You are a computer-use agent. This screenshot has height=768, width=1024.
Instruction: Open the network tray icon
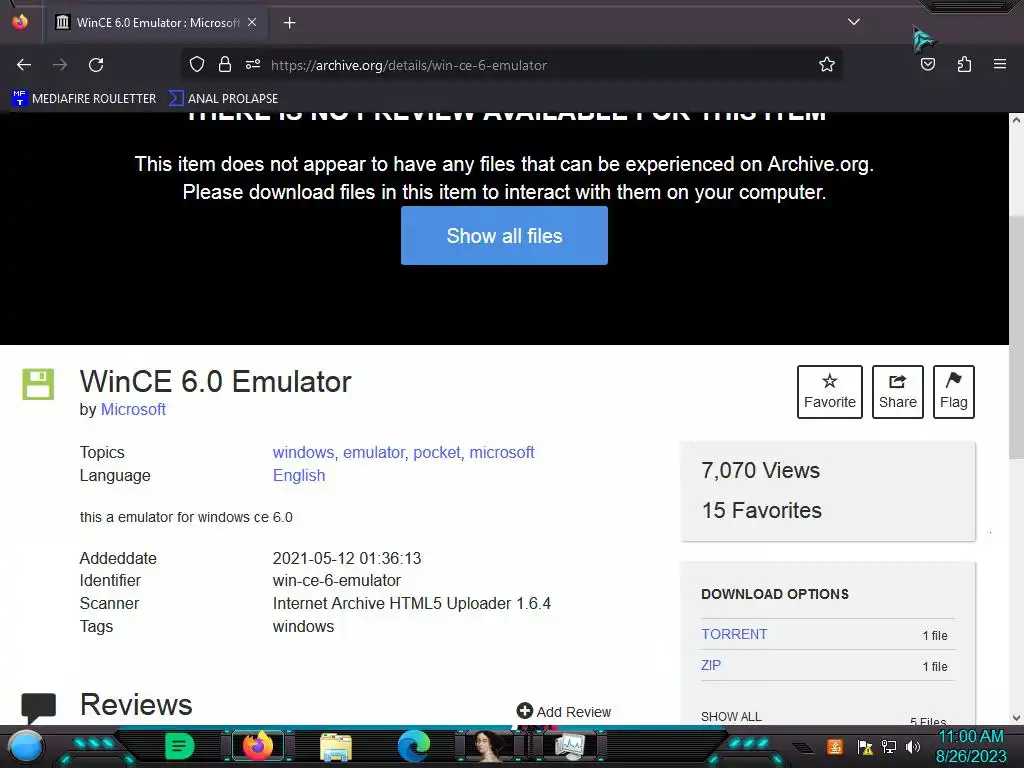point(889,746)
